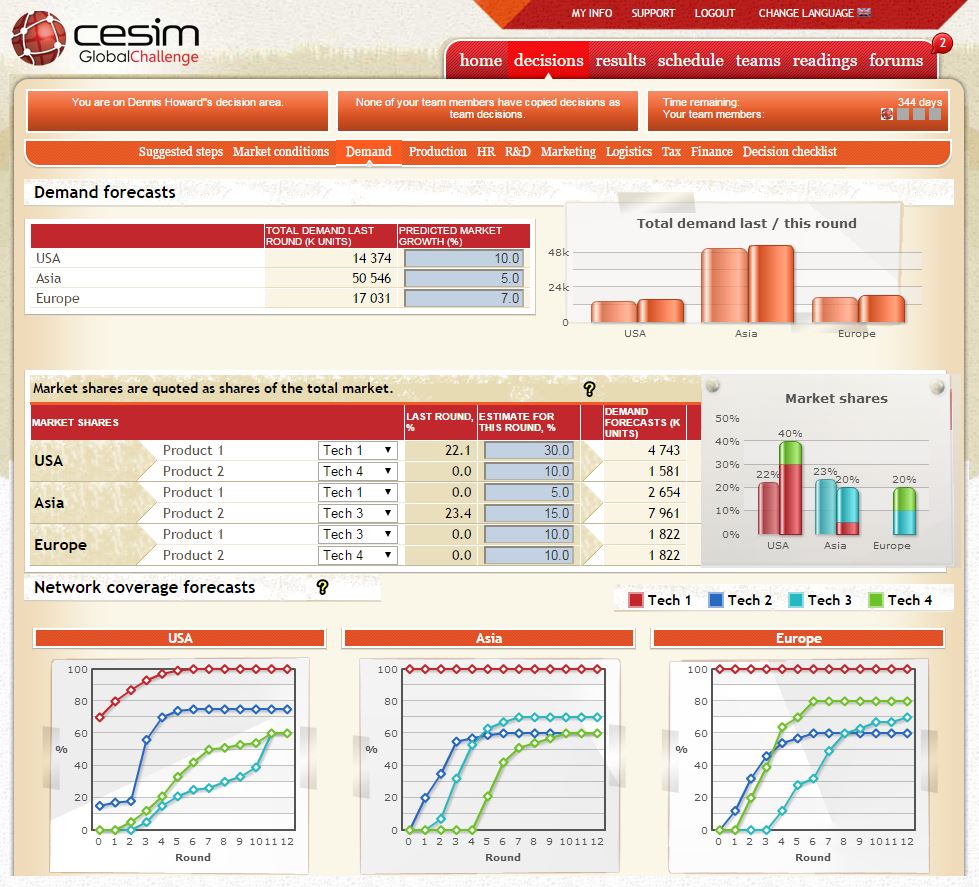Click the LOGOUT link
This screenshot has height=887, width=979.
click(714, 13)
